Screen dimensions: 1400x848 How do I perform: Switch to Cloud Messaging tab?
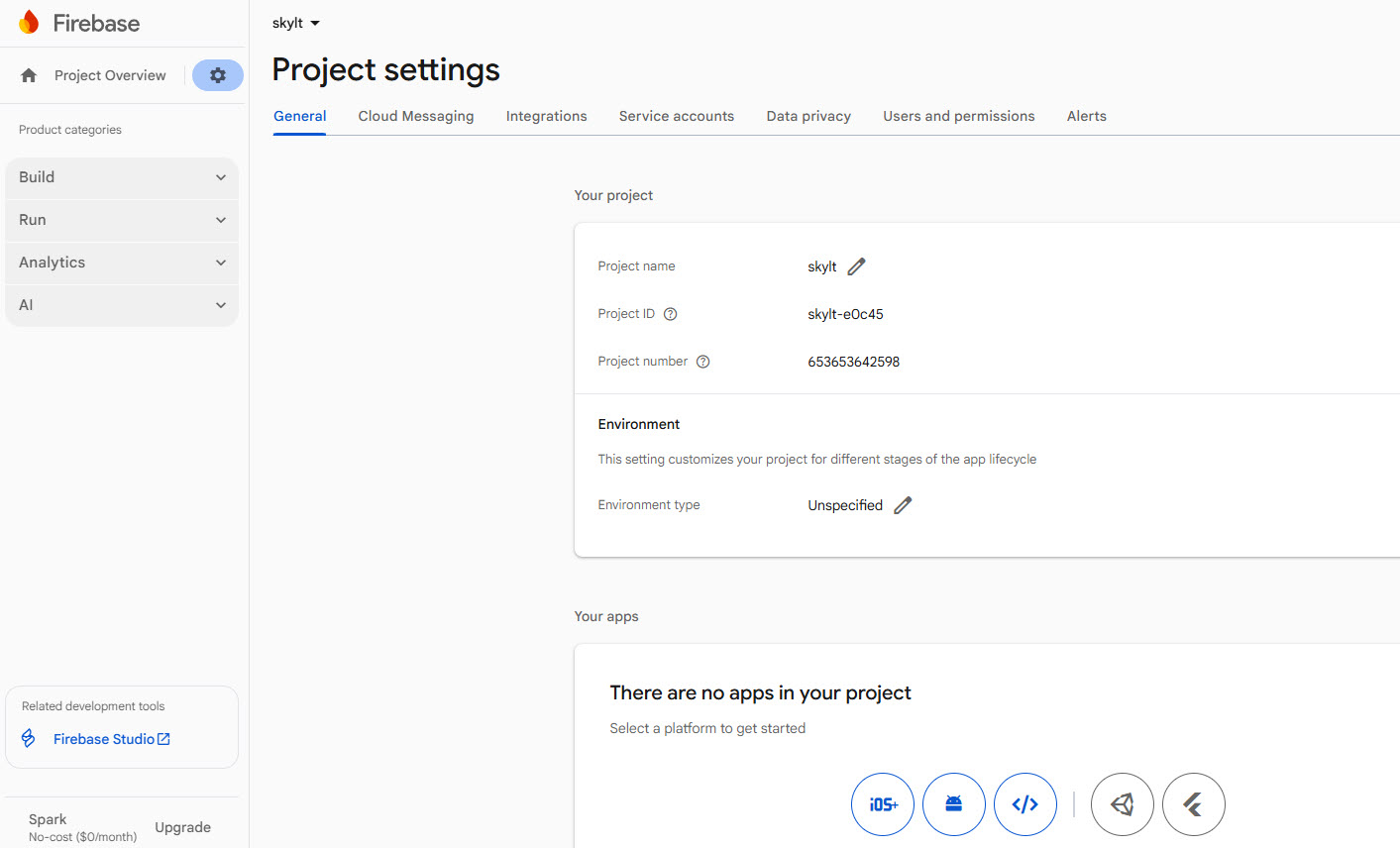click(x=416, y=116)
